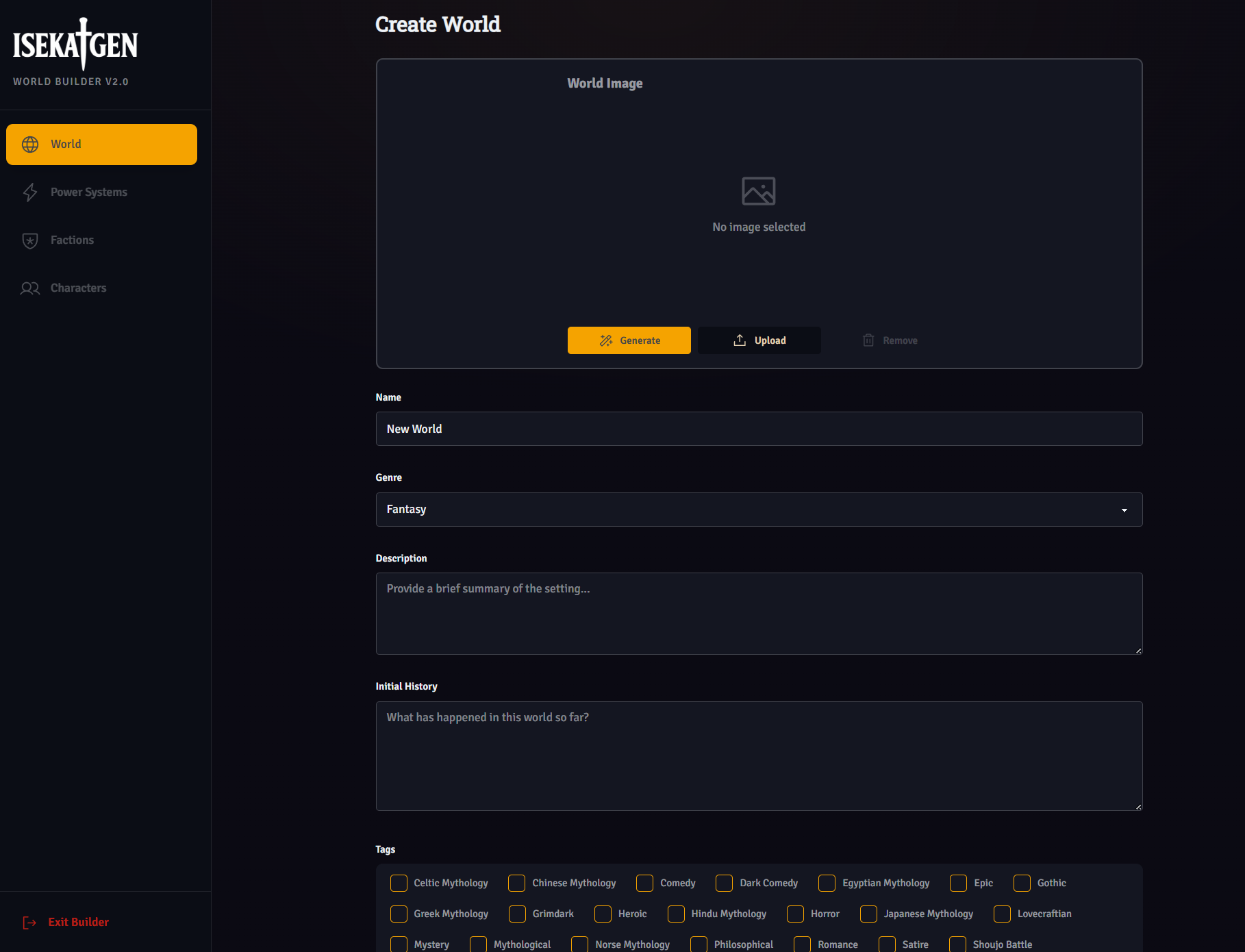Click the Tags section label
This screenshot has height=952, width=1245.
(386, 850)
